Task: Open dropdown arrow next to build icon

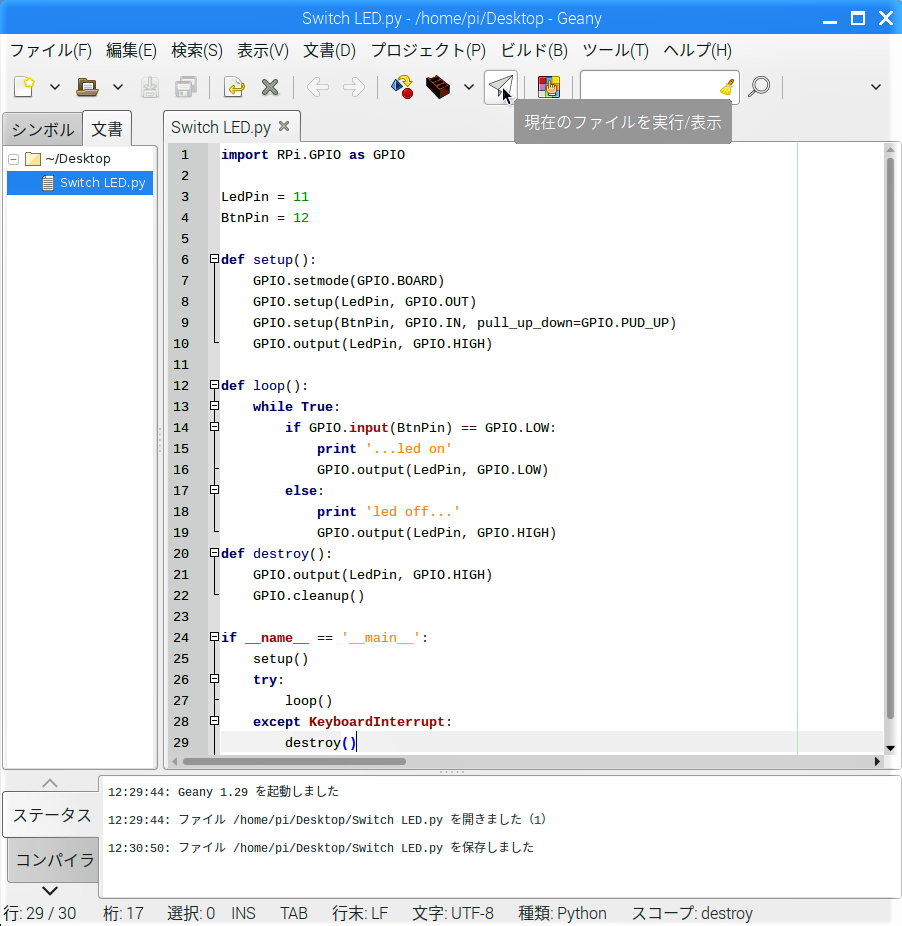Action: coord(468,87)
